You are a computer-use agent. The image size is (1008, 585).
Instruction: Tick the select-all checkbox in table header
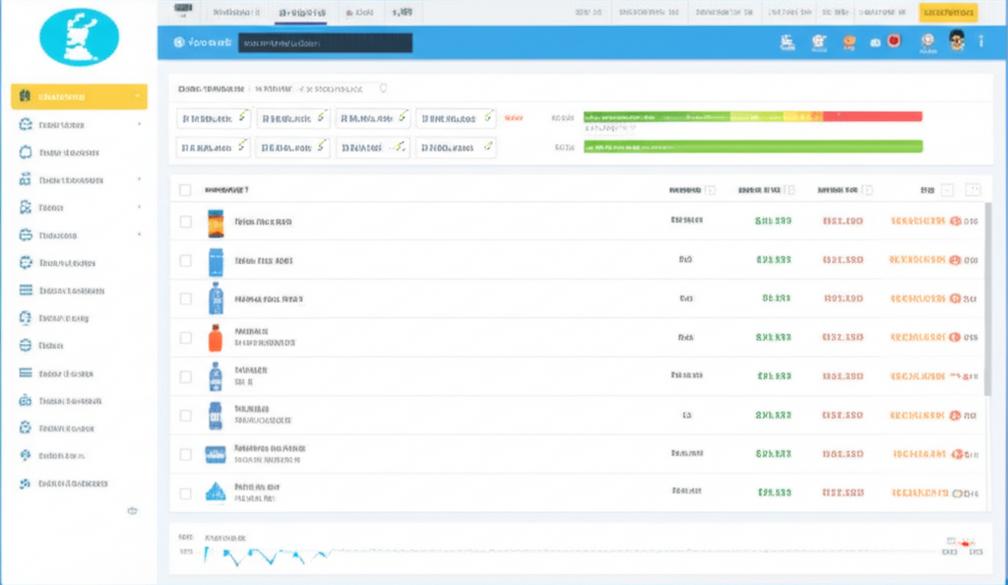(x=185, y=190)
